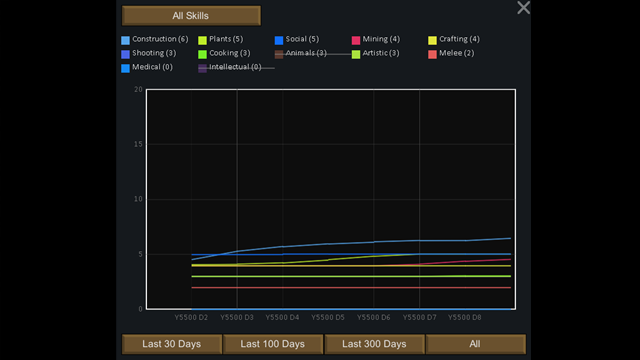Screen dimensions: 640x360
Task: Toggle the Mining (4) legend entry
Action: 376,39
